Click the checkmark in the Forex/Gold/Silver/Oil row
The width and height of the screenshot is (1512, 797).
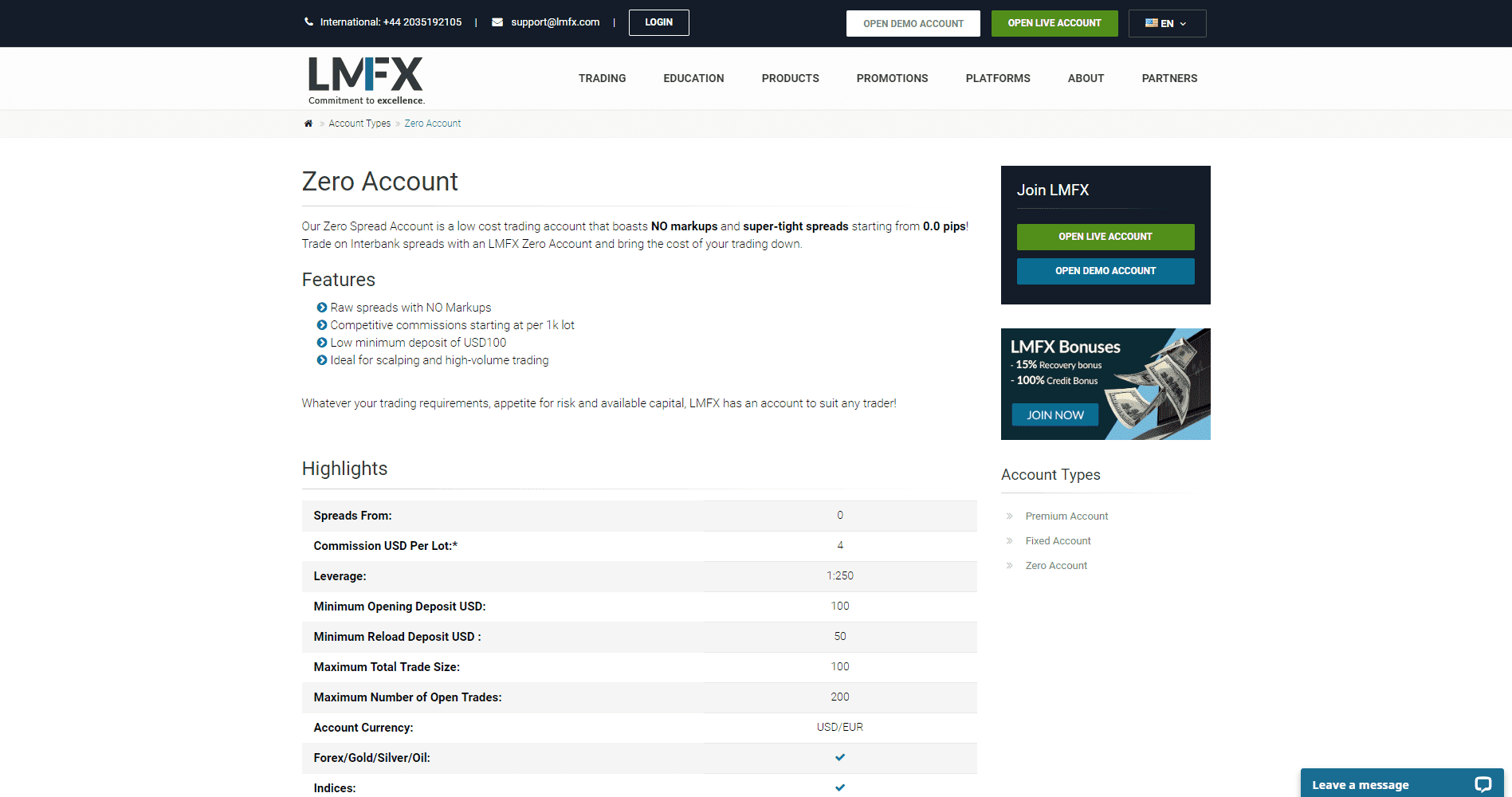(x=839, y=757)
